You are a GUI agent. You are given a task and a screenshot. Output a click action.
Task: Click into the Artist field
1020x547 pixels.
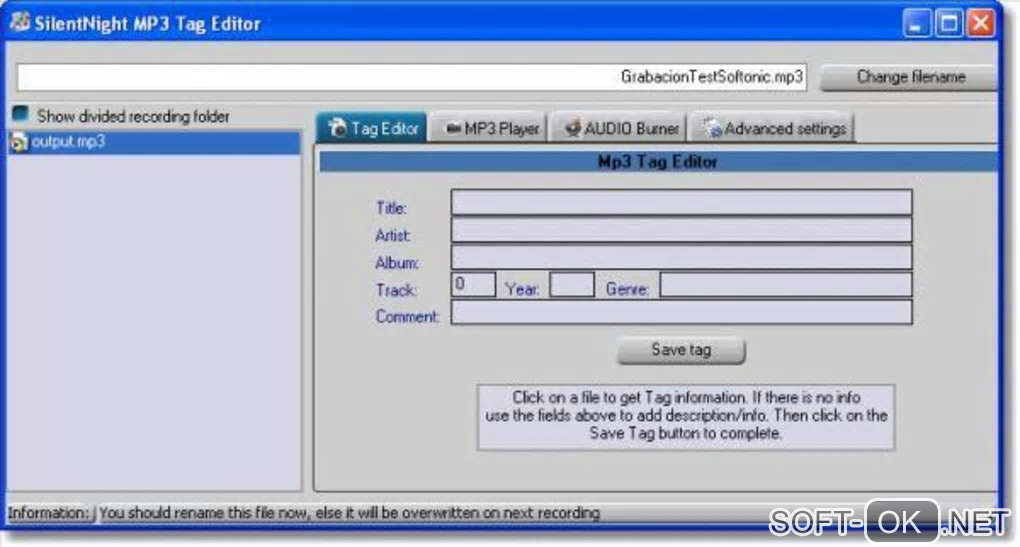(681, 230)
